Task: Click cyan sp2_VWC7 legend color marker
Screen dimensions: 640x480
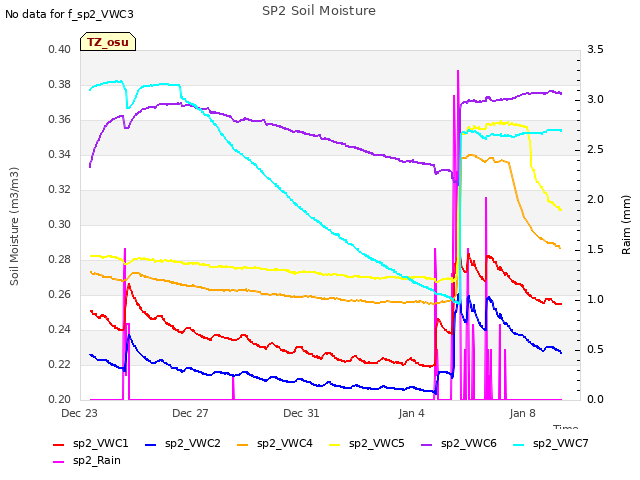Action: coord(519,444)
